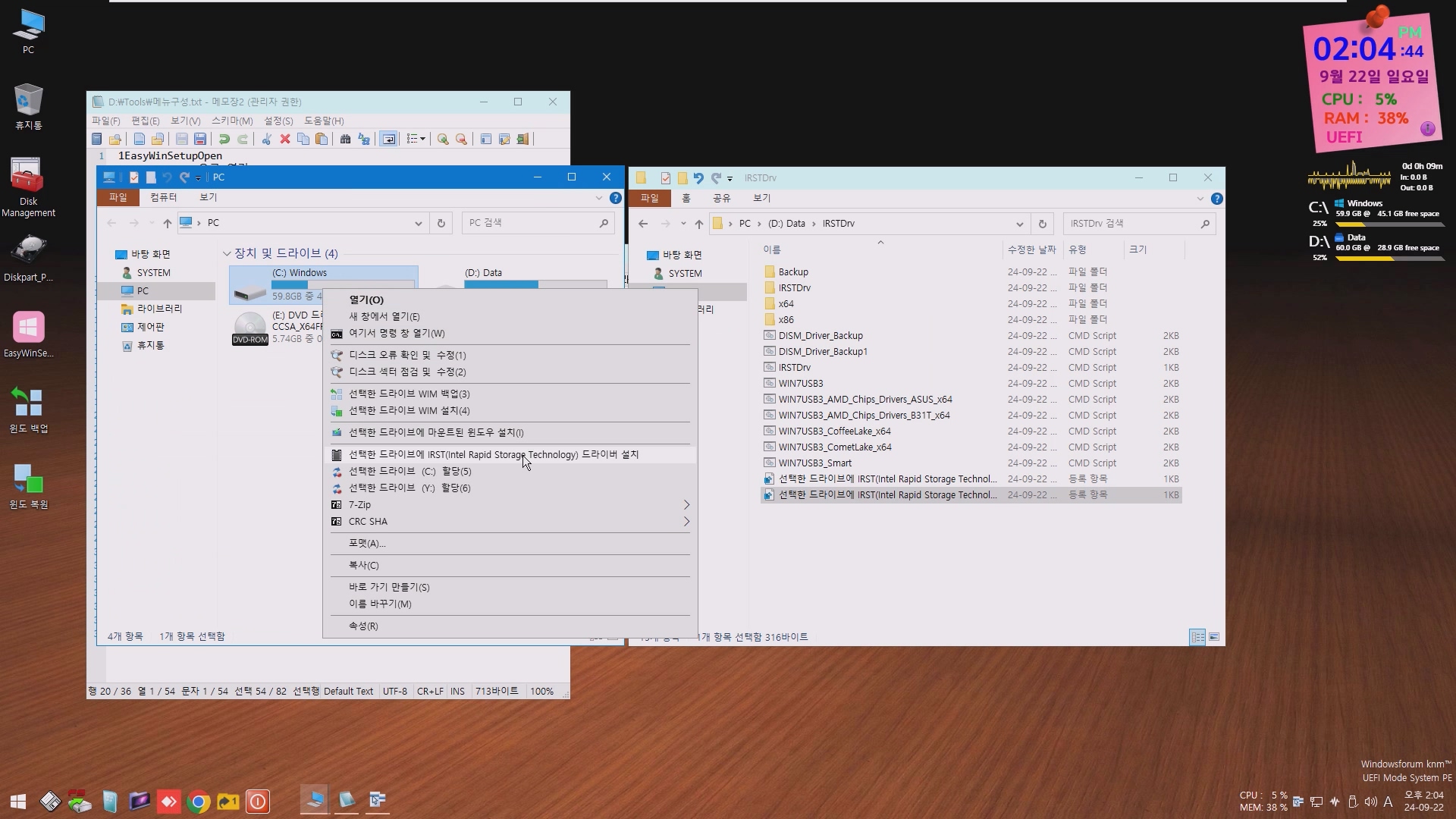Open the 휴지통 recycle bin desktop icon
Viewport: 1456px width, 819px height.
(28, 106)
